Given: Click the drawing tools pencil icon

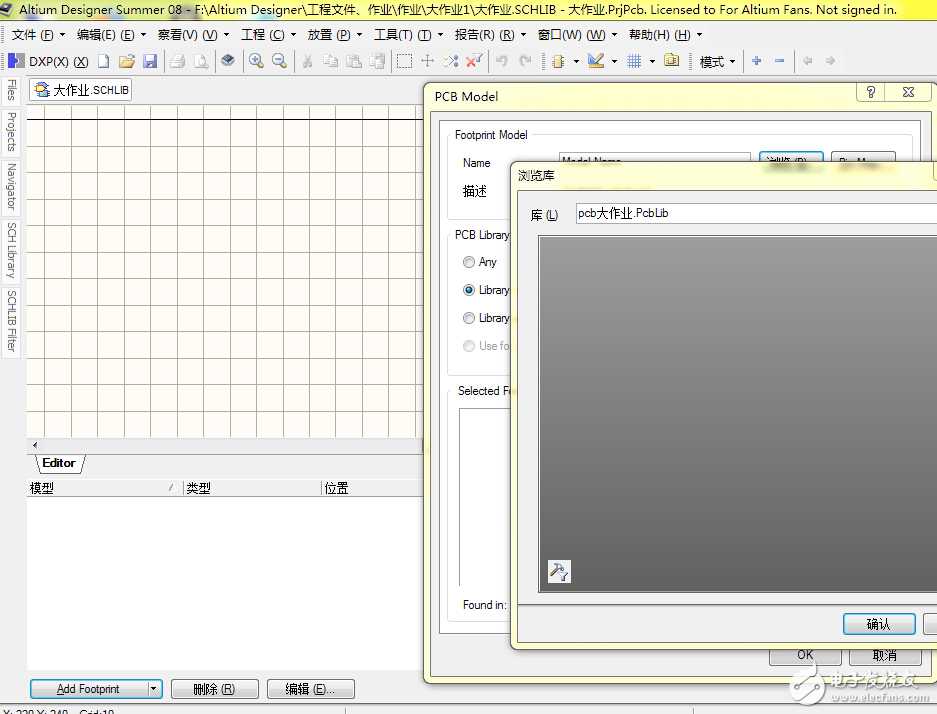Looking at the screenshot, I should [596, 60].
